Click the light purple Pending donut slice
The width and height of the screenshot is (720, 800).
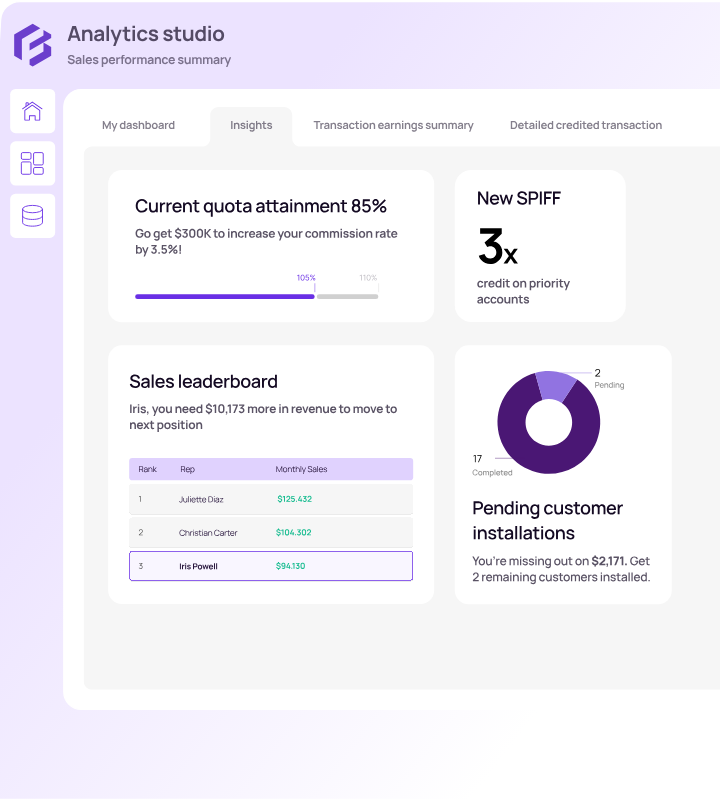click(x=556, y=384)
